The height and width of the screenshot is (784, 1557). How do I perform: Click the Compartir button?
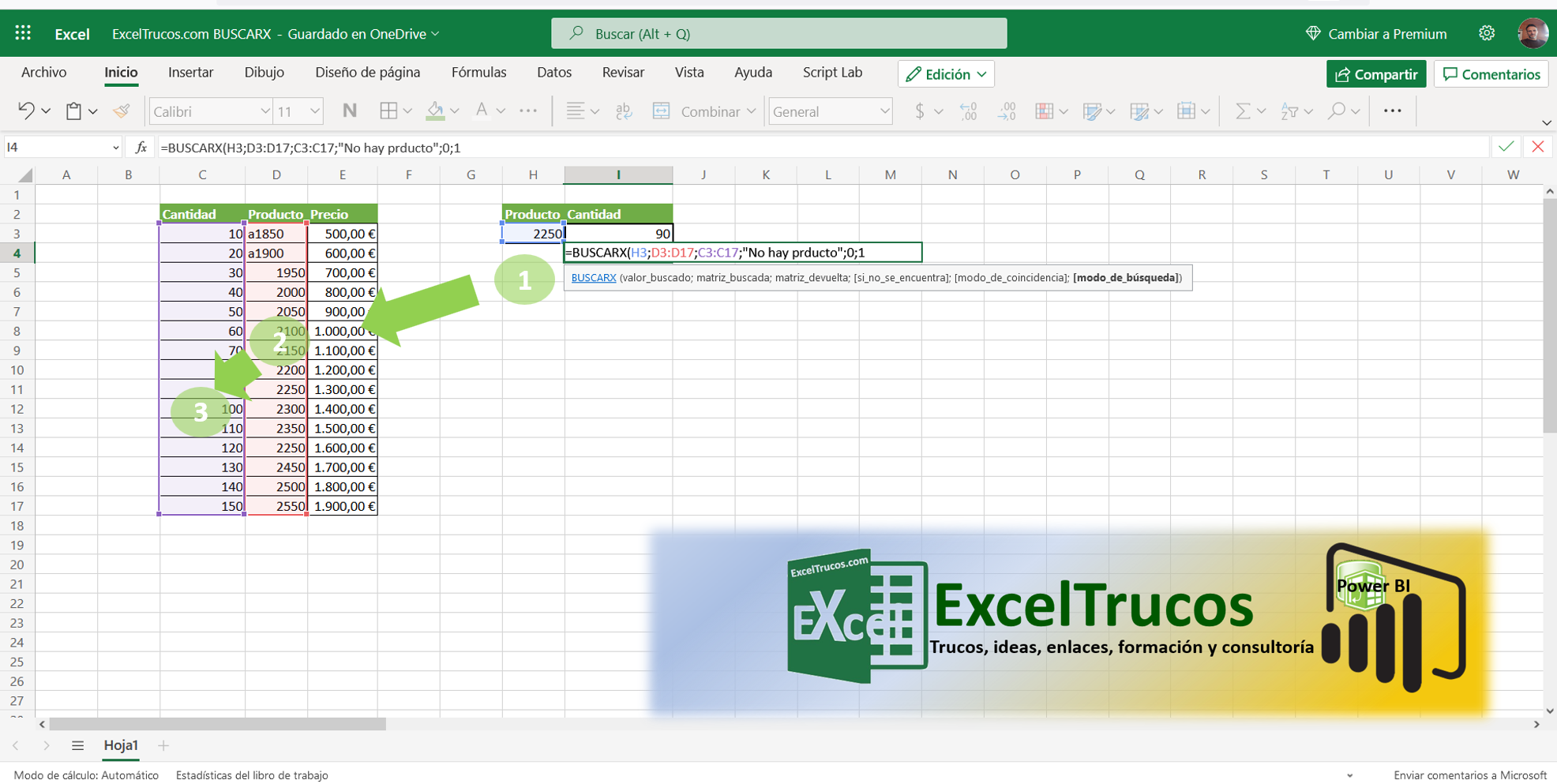click(1375, 74)
